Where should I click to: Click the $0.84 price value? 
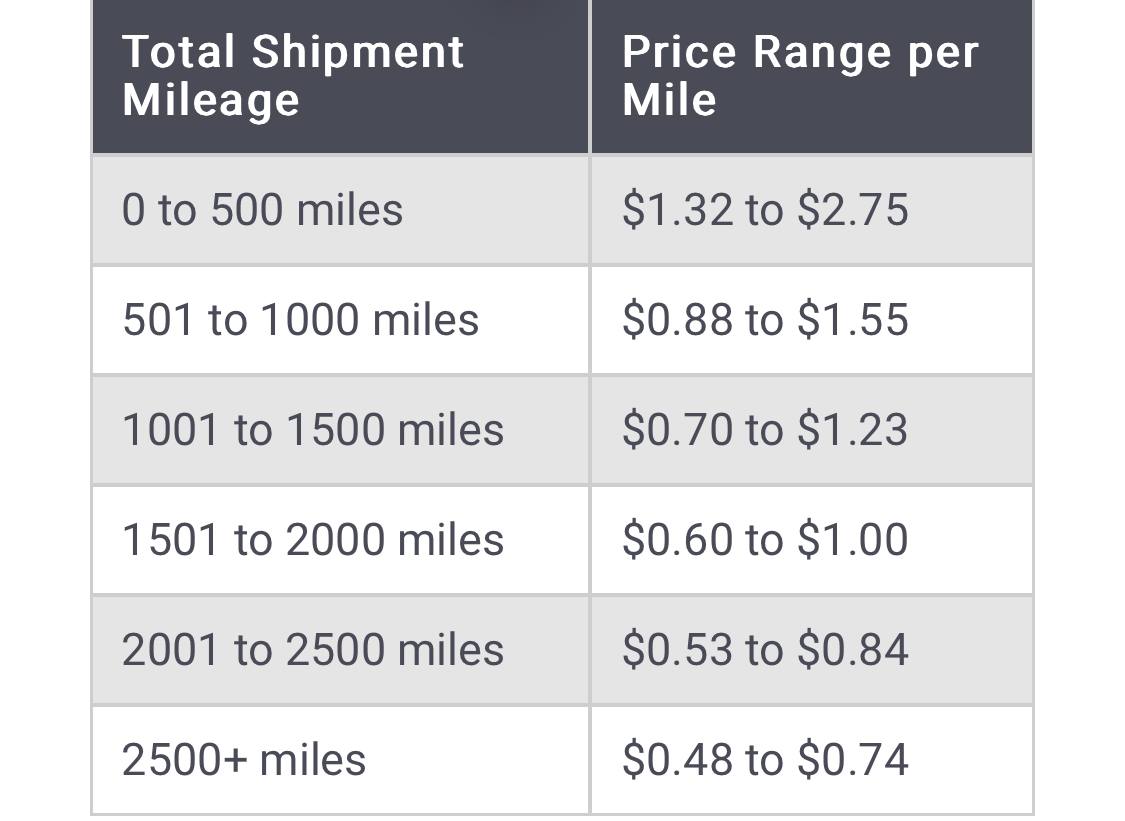pyautogui.click(x=853, y=650)
